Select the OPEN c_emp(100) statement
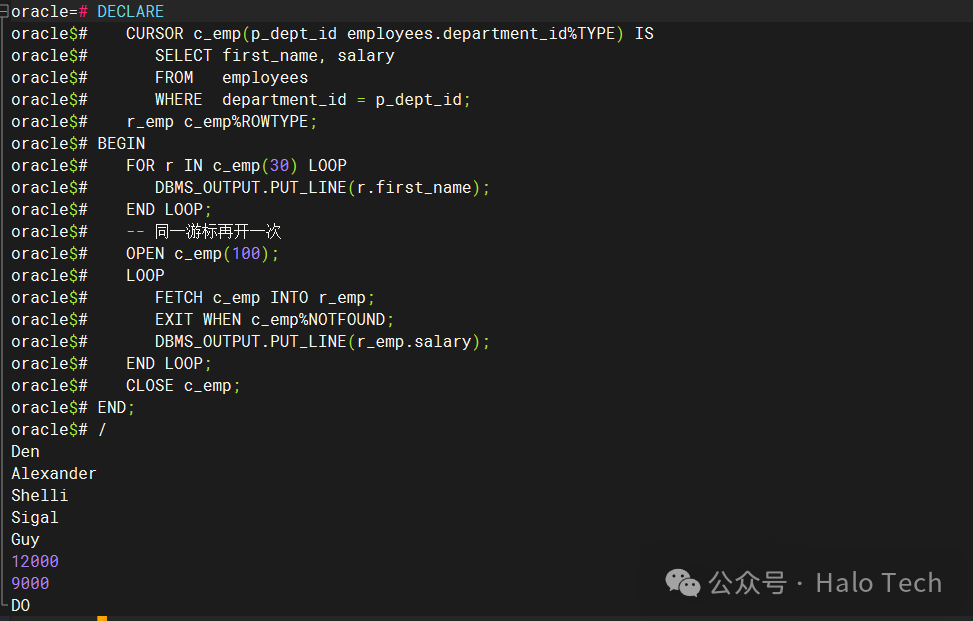The height and width of the screenshot is (621, 973). (x=202, y=254)
